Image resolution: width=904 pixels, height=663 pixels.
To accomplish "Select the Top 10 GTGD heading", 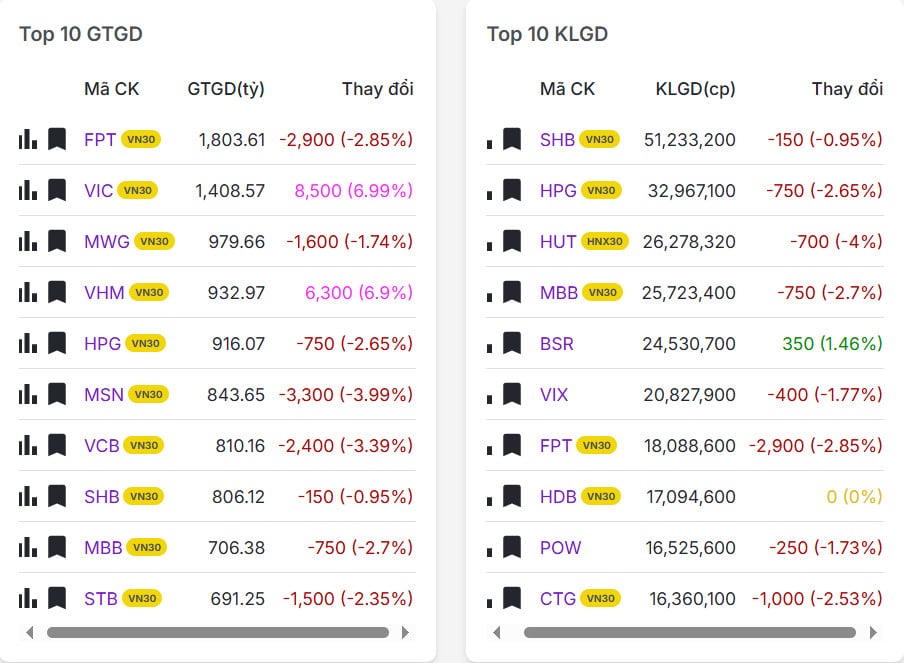I will click(x=80, y=33).
